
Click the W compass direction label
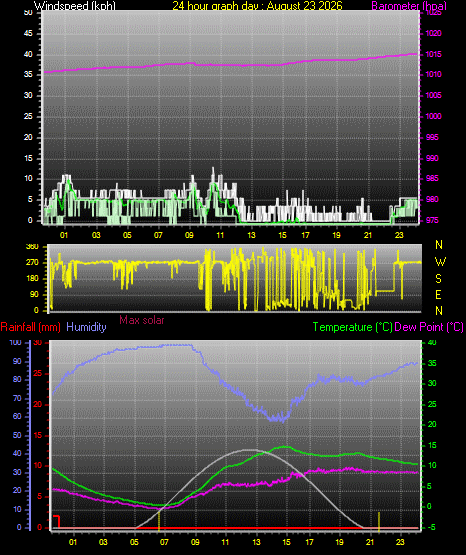pyautogui.click(x=440, y=262)
